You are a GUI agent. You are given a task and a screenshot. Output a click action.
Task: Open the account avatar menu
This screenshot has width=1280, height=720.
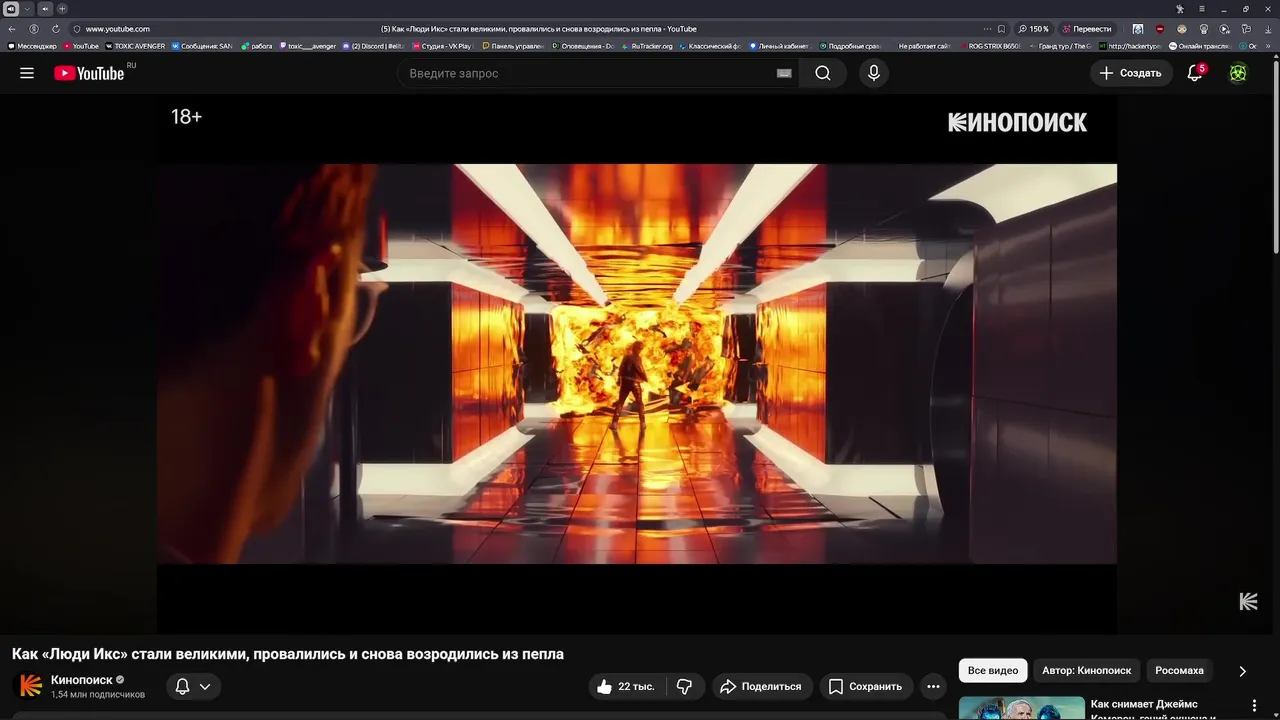[x=1238, y=73]
